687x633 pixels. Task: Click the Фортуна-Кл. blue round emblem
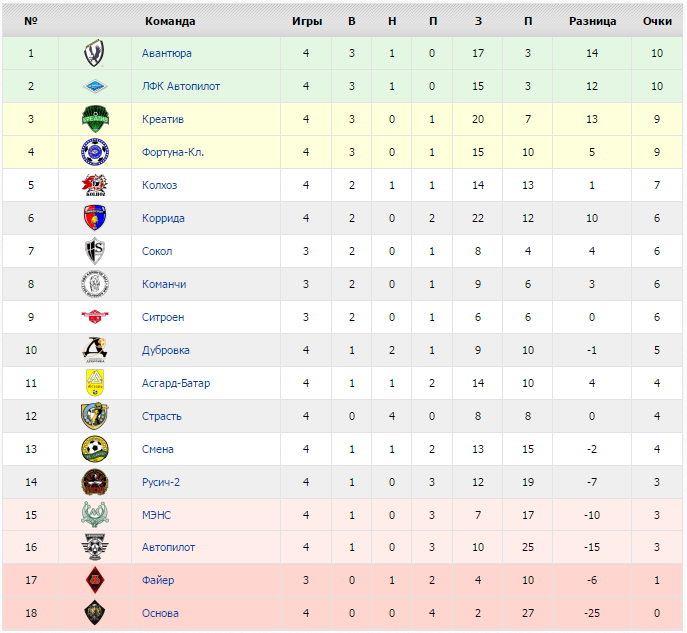tap(95, 152)
